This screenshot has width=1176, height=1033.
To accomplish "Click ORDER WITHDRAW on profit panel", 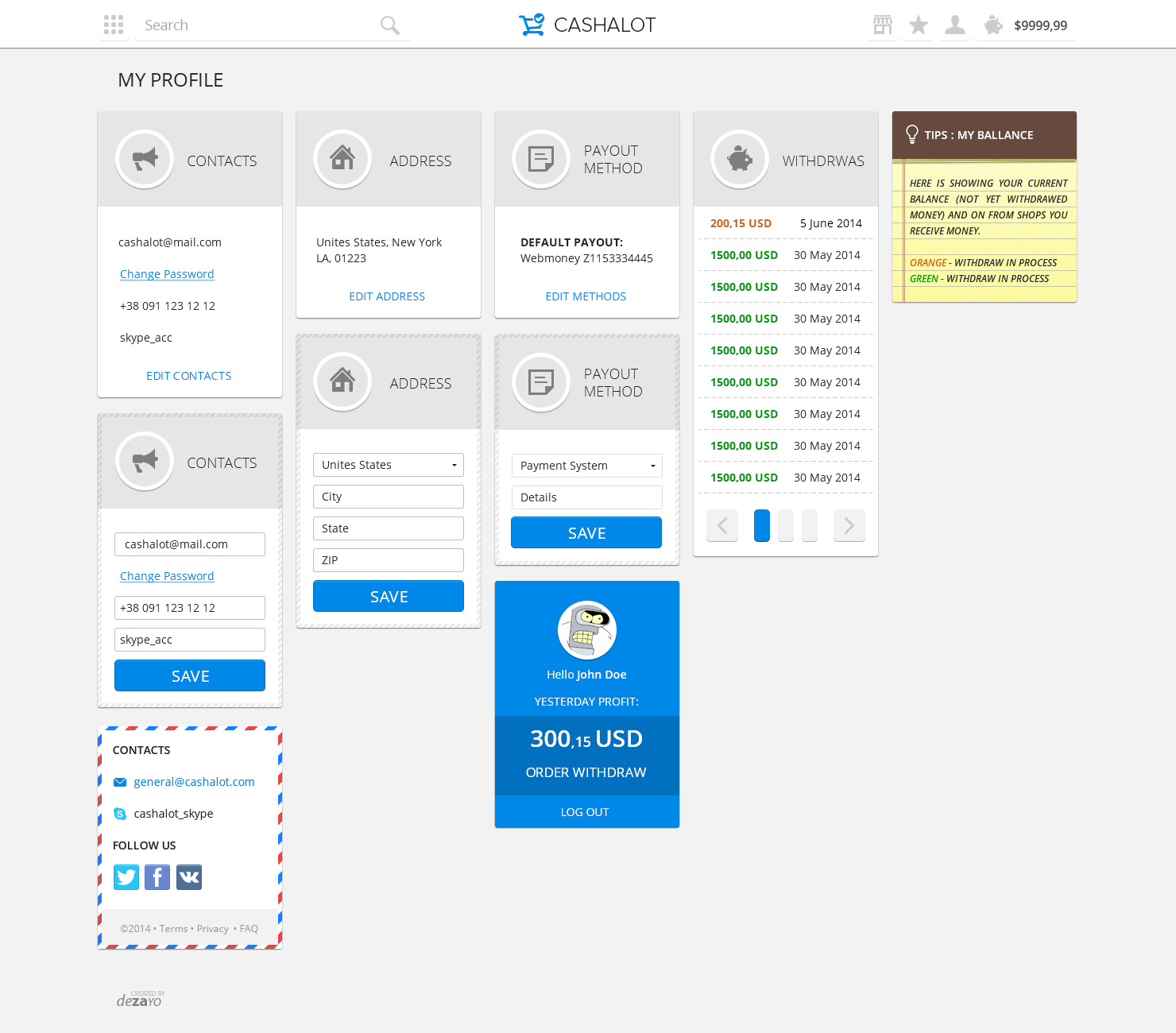I will coord(586,772).
